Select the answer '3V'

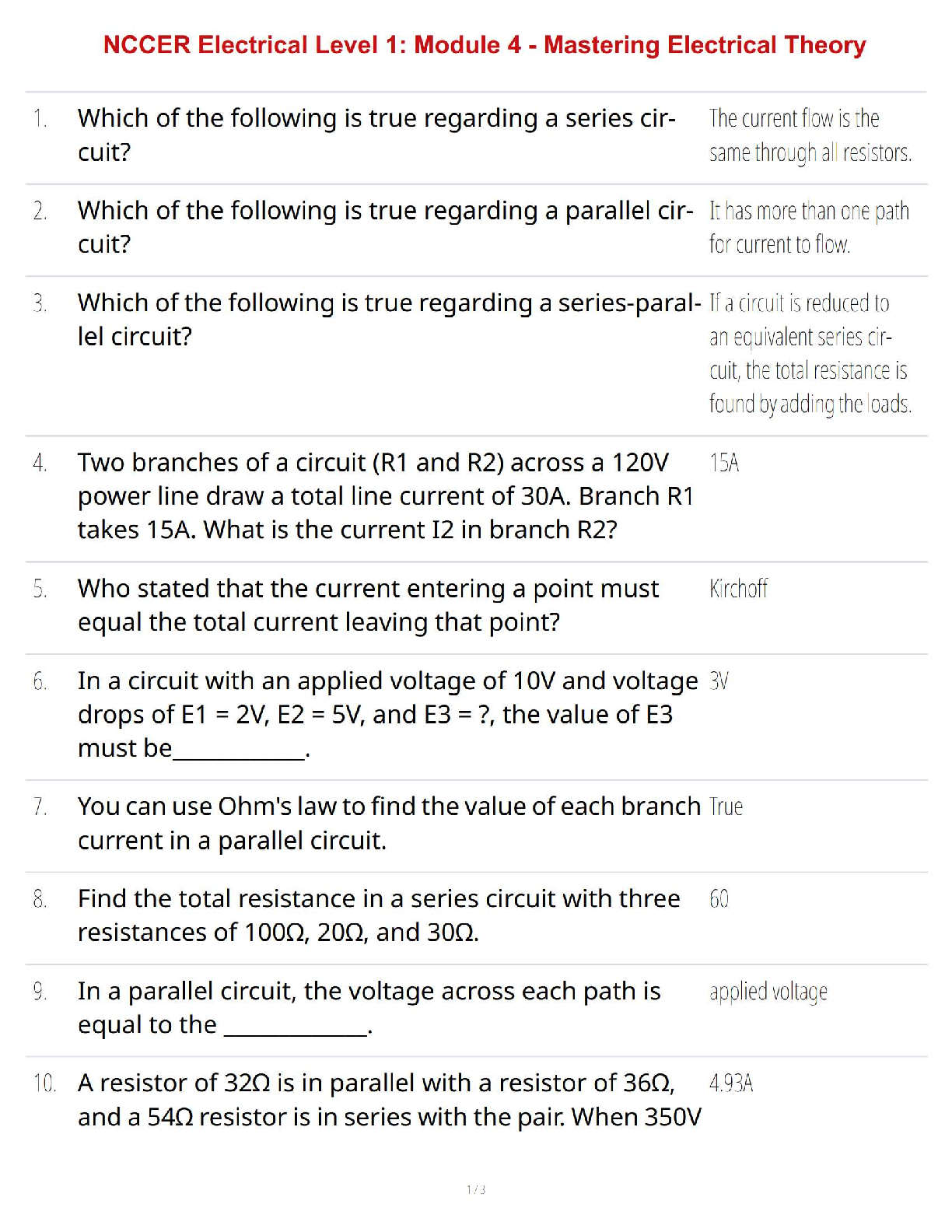(x=719, y=681)
